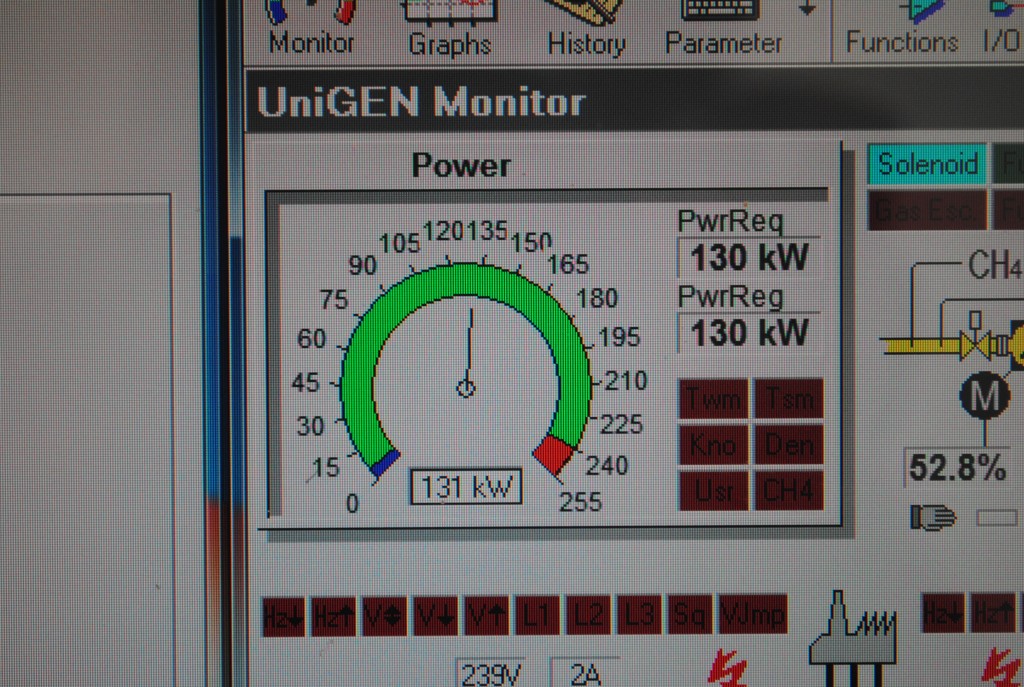This screenshot has width=1024, height=687.
Task: Click the factory grid icon
Action: point(854,639)
